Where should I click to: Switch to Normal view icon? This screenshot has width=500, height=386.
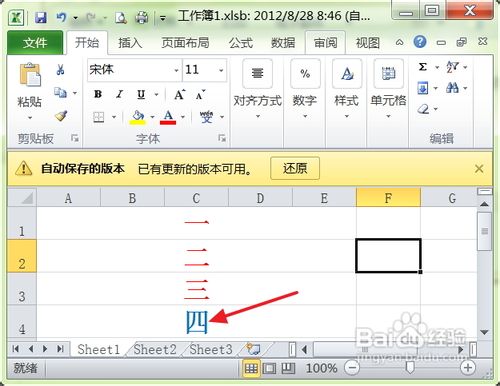click(x=251, y=368)
